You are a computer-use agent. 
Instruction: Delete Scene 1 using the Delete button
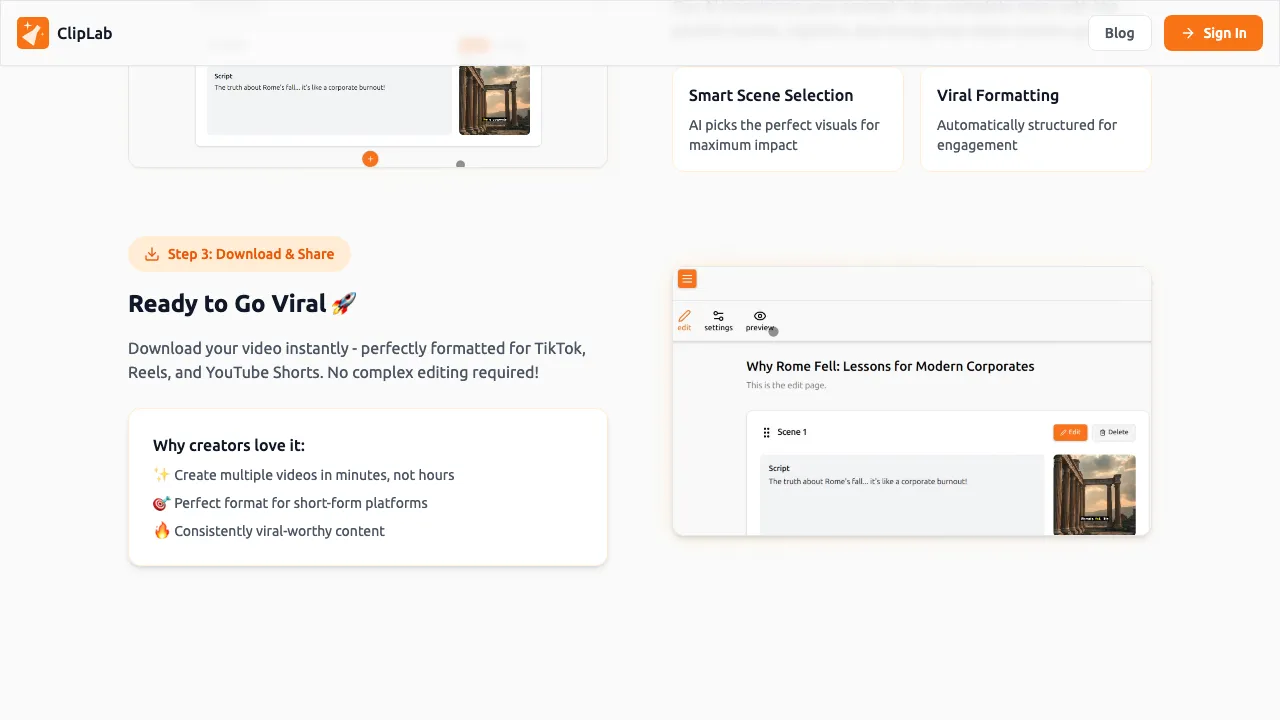pyautogui.click(x=1114, y=432)
